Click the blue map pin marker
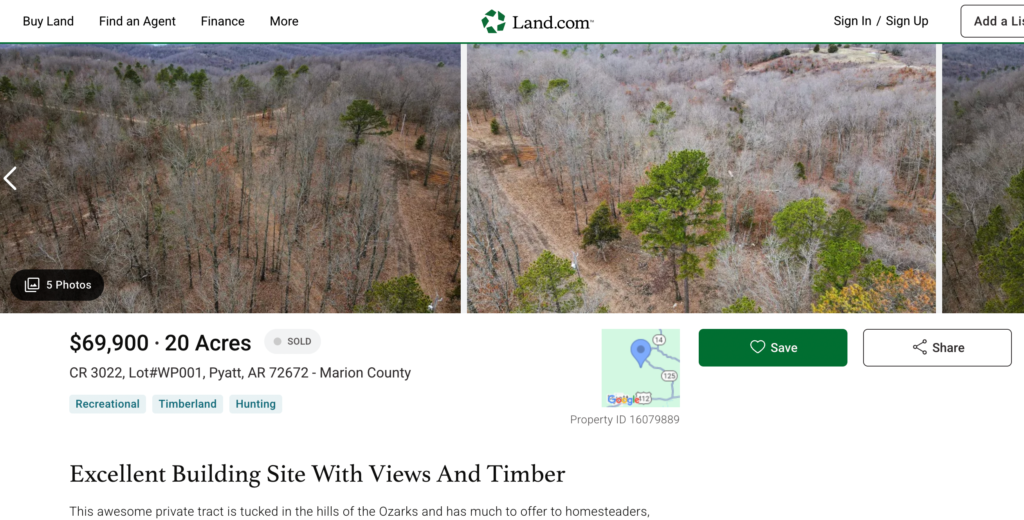 click(641, 353)
